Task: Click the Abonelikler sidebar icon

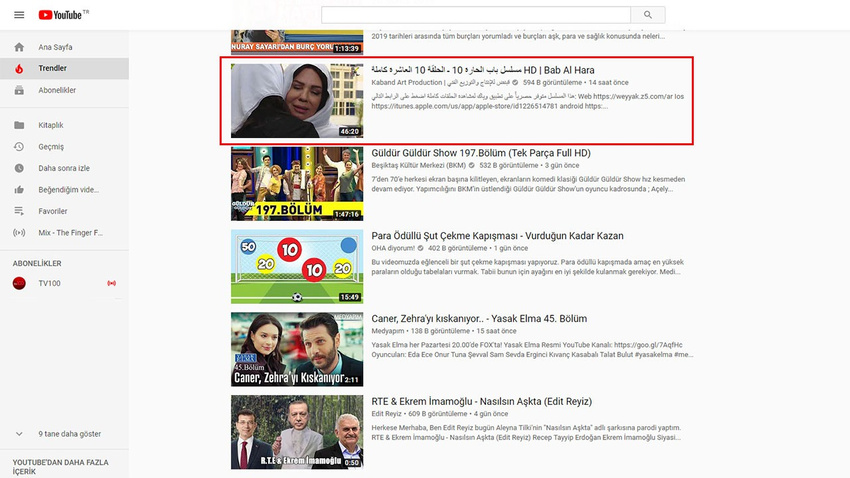Action: pyautogui.click(x=19, y=90)
